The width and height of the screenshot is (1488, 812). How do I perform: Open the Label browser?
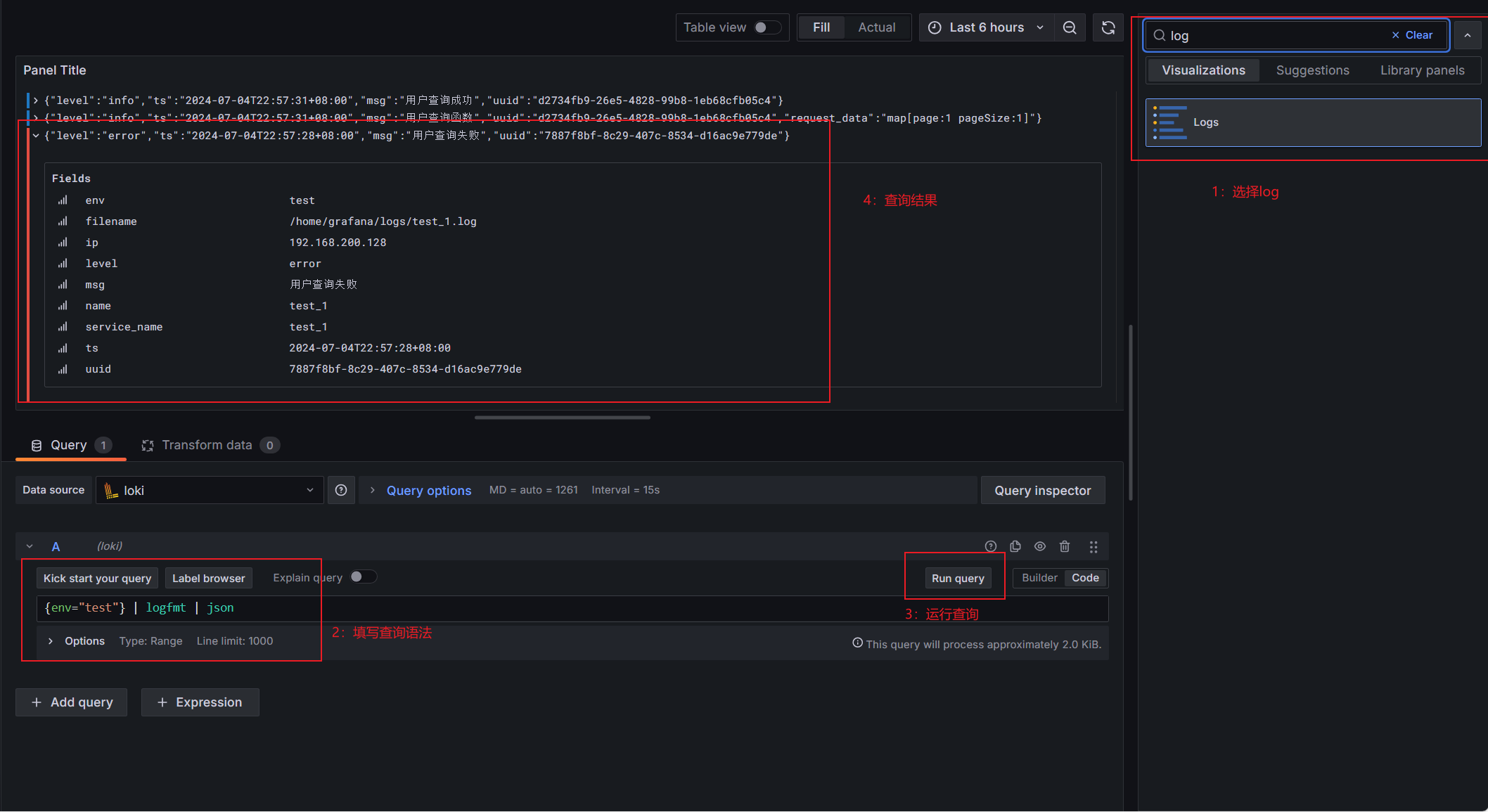point(208,578)
